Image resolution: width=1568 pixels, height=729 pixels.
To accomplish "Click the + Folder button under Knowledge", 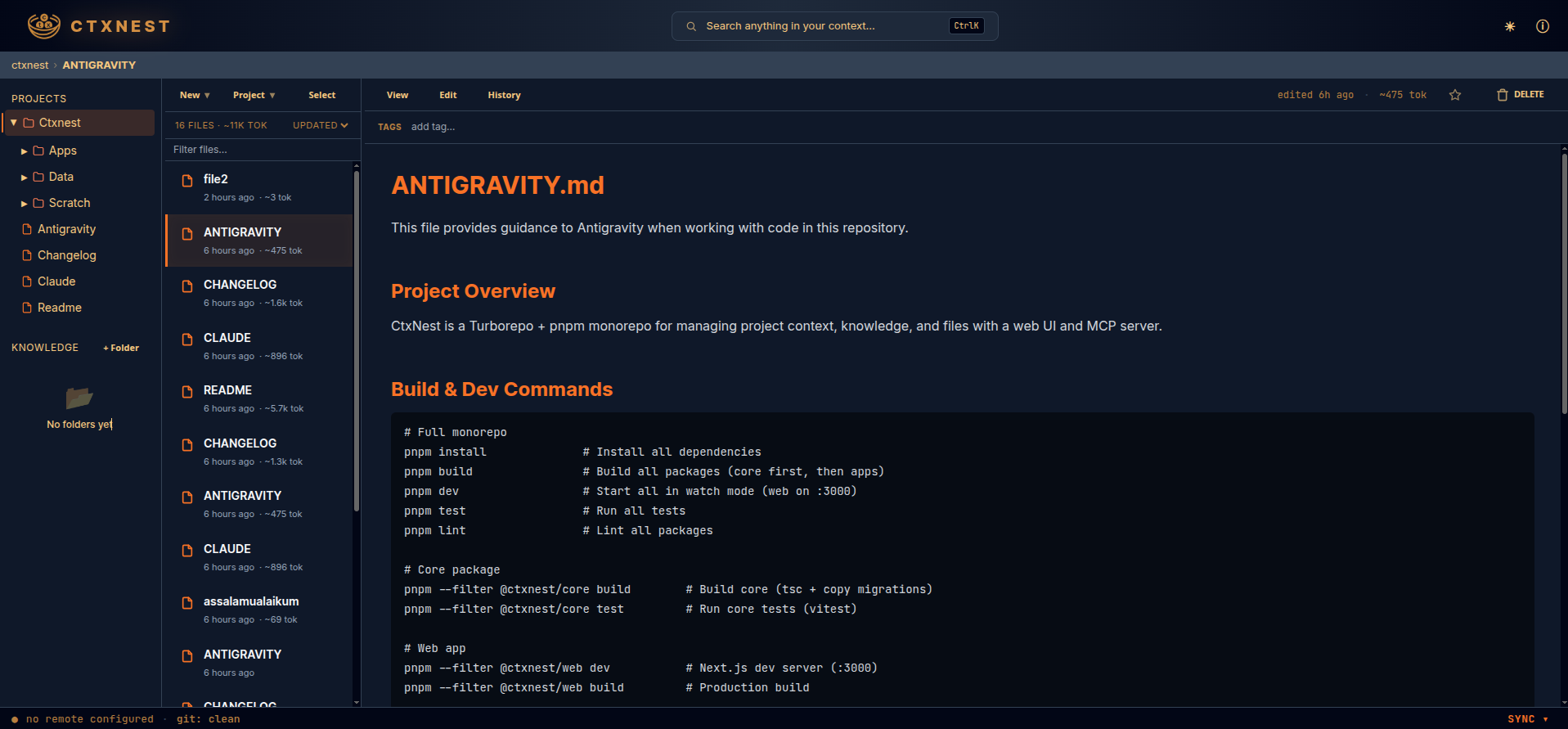I will 121,348.
